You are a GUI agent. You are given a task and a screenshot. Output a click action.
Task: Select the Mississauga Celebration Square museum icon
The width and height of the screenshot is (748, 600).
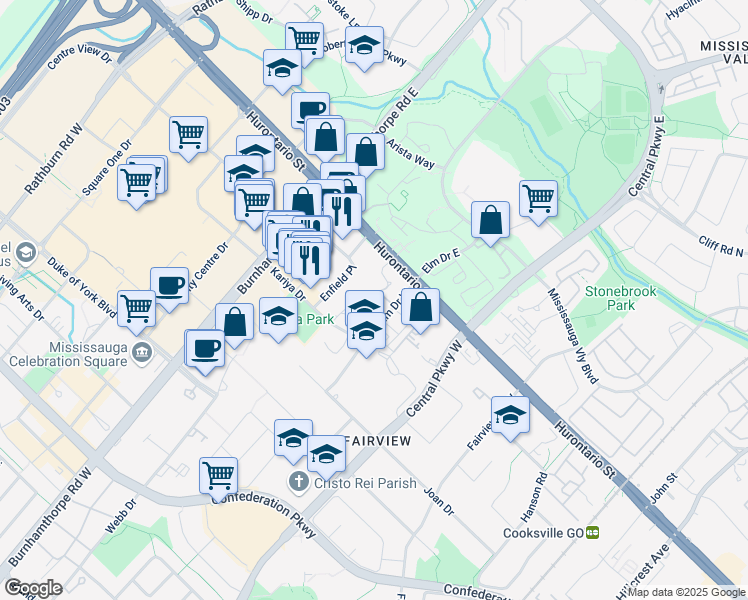click(x=142, y=353)
